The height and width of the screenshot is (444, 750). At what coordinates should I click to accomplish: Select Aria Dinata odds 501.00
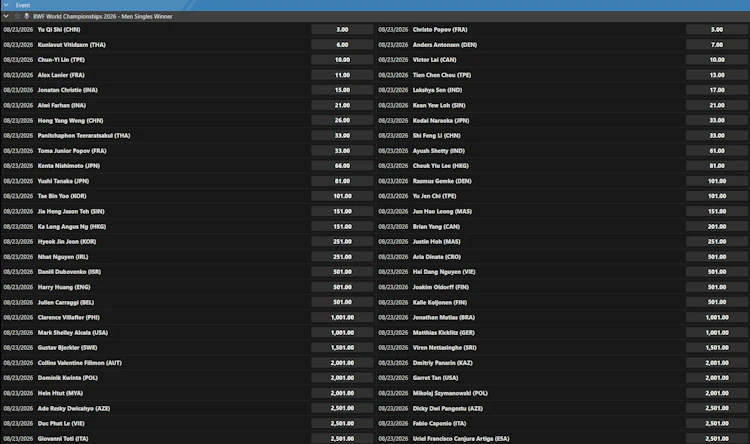[717, 257]
